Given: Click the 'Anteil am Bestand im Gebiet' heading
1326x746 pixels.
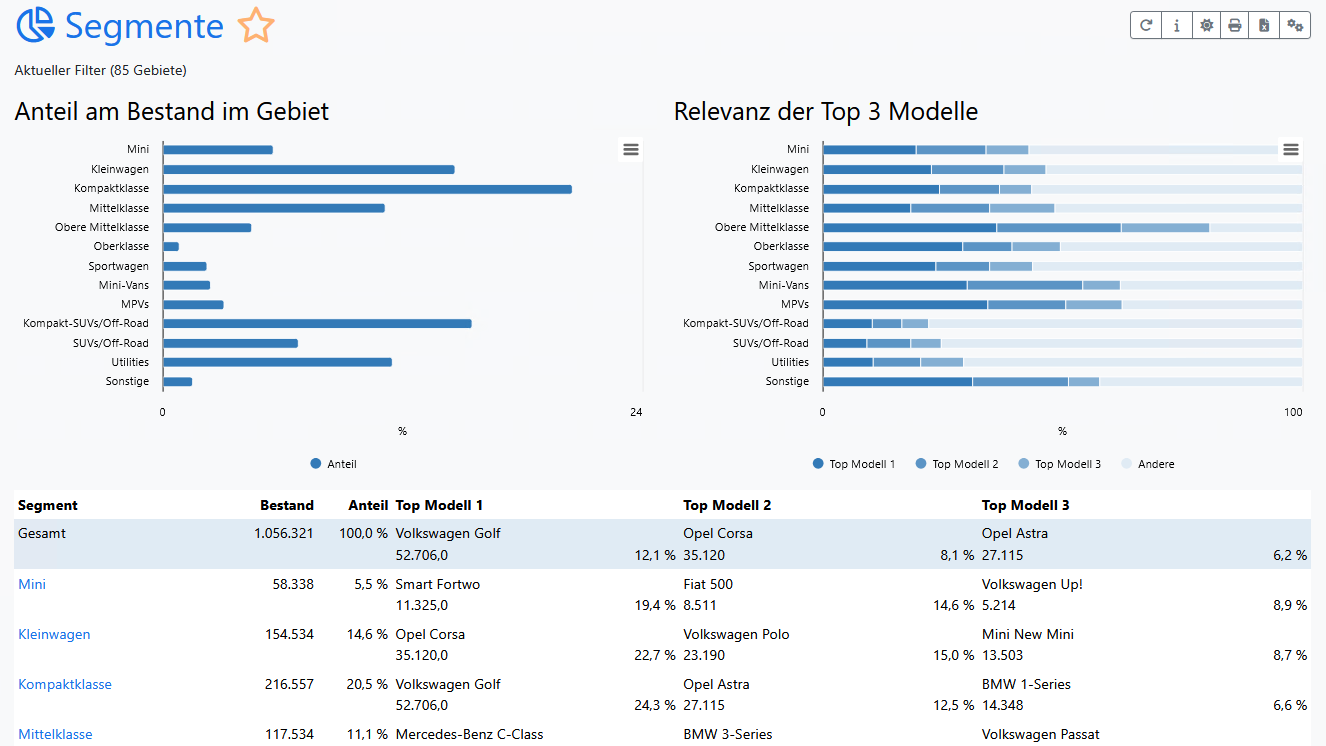Looking at the screenshot, I should (172, 111).
